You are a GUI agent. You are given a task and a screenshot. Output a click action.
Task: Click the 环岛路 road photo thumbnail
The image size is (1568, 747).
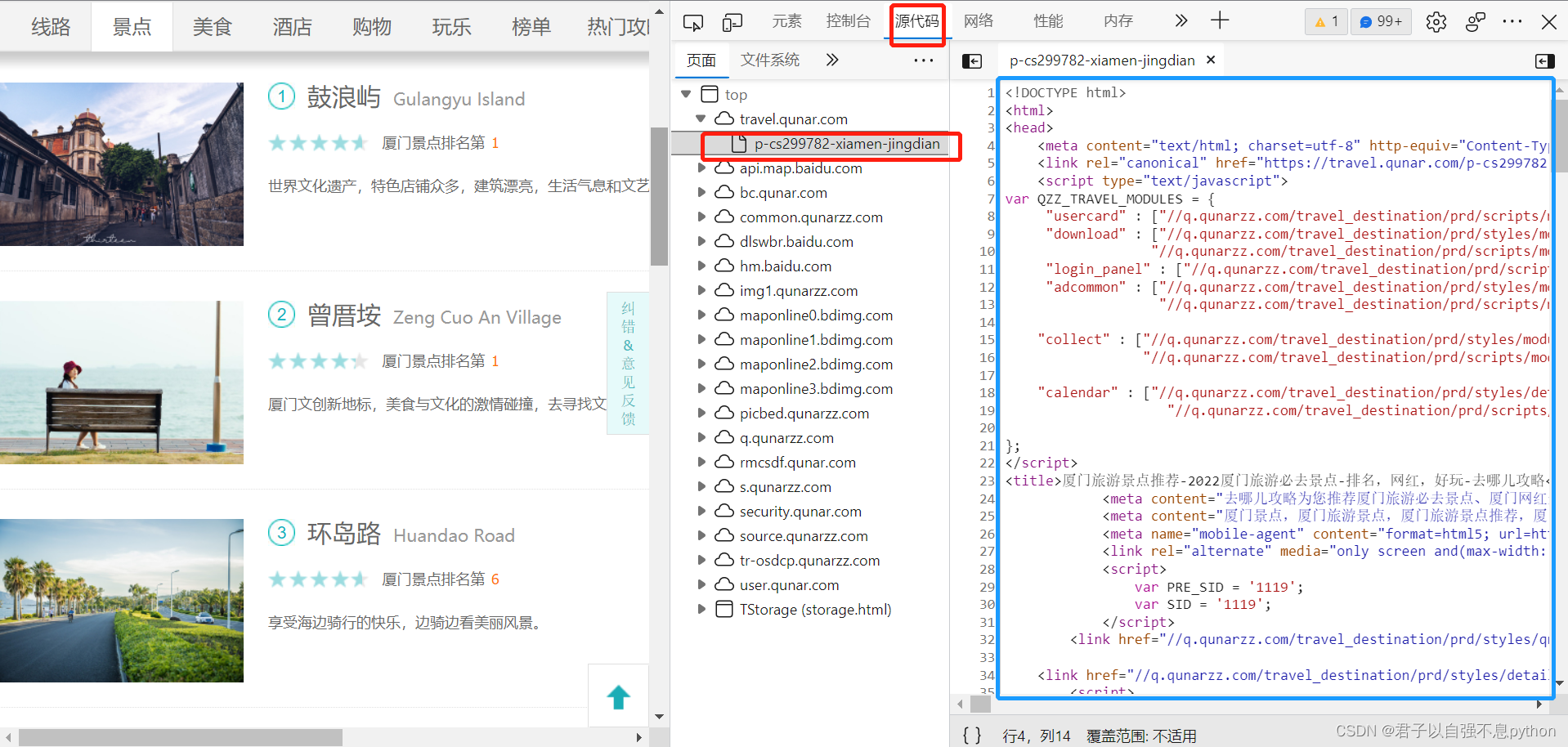click(122, 600)
